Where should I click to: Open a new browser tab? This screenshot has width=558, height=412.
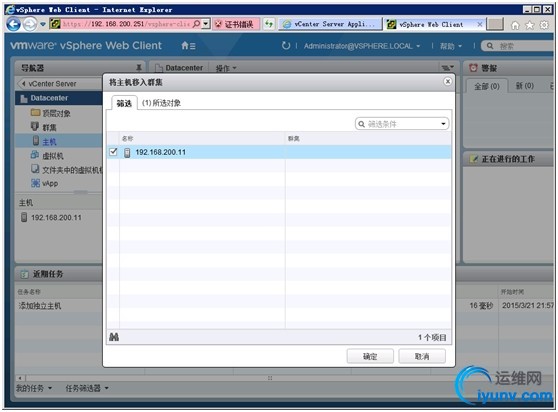coord(495,24)
